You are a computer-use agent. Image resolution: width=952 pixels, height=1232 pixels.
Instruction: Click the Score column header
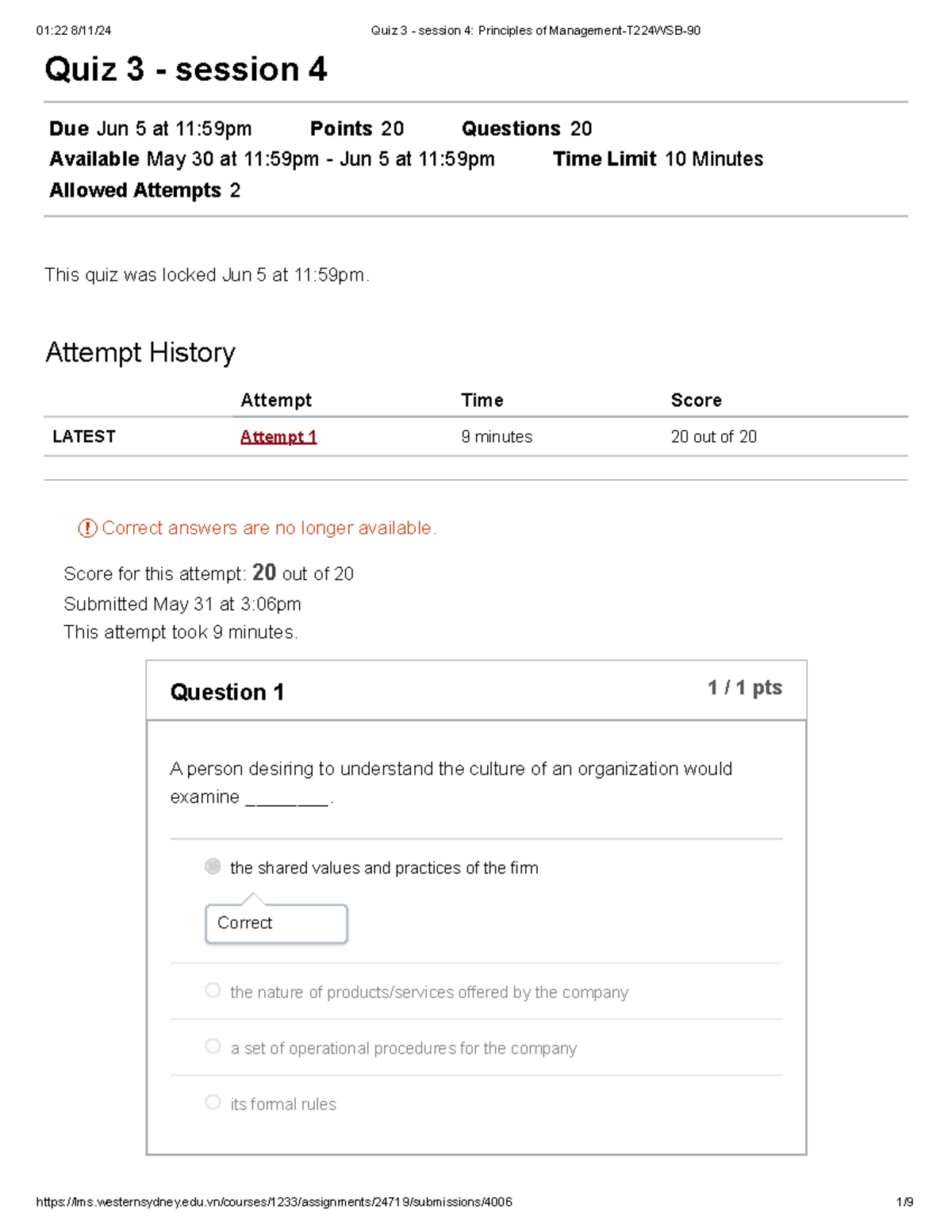(x=697, y=401)
